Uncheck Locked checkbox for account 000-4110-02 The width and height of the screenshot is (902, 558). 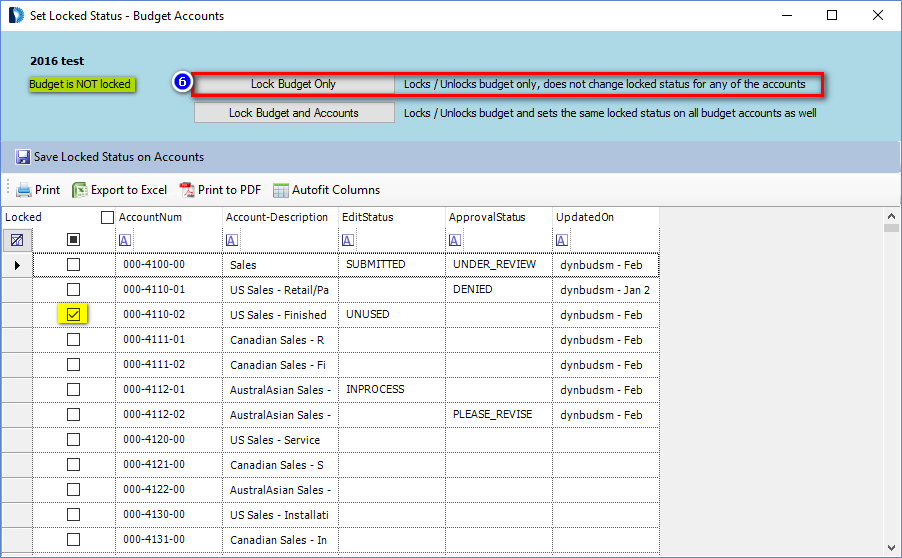click(x=73, y=314)
